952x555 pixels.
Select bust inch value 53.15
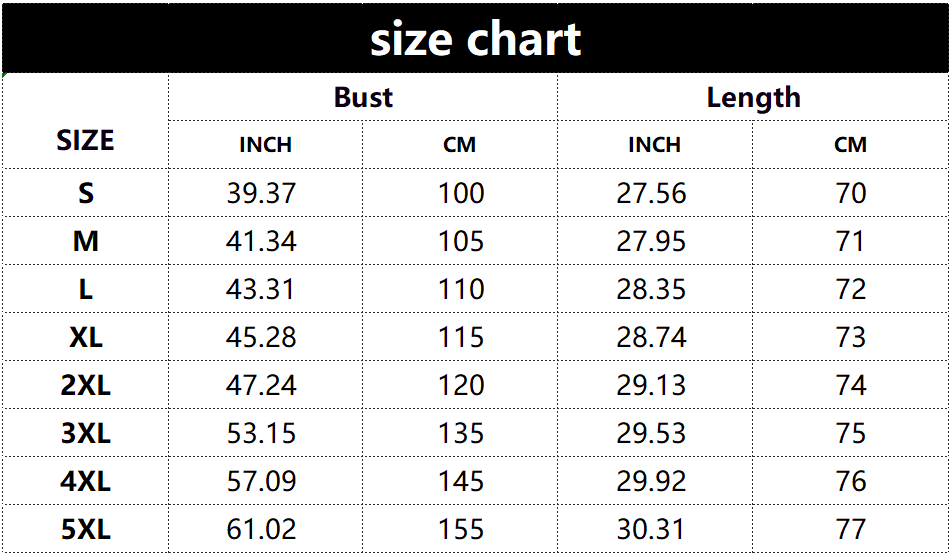pos(261,433)
